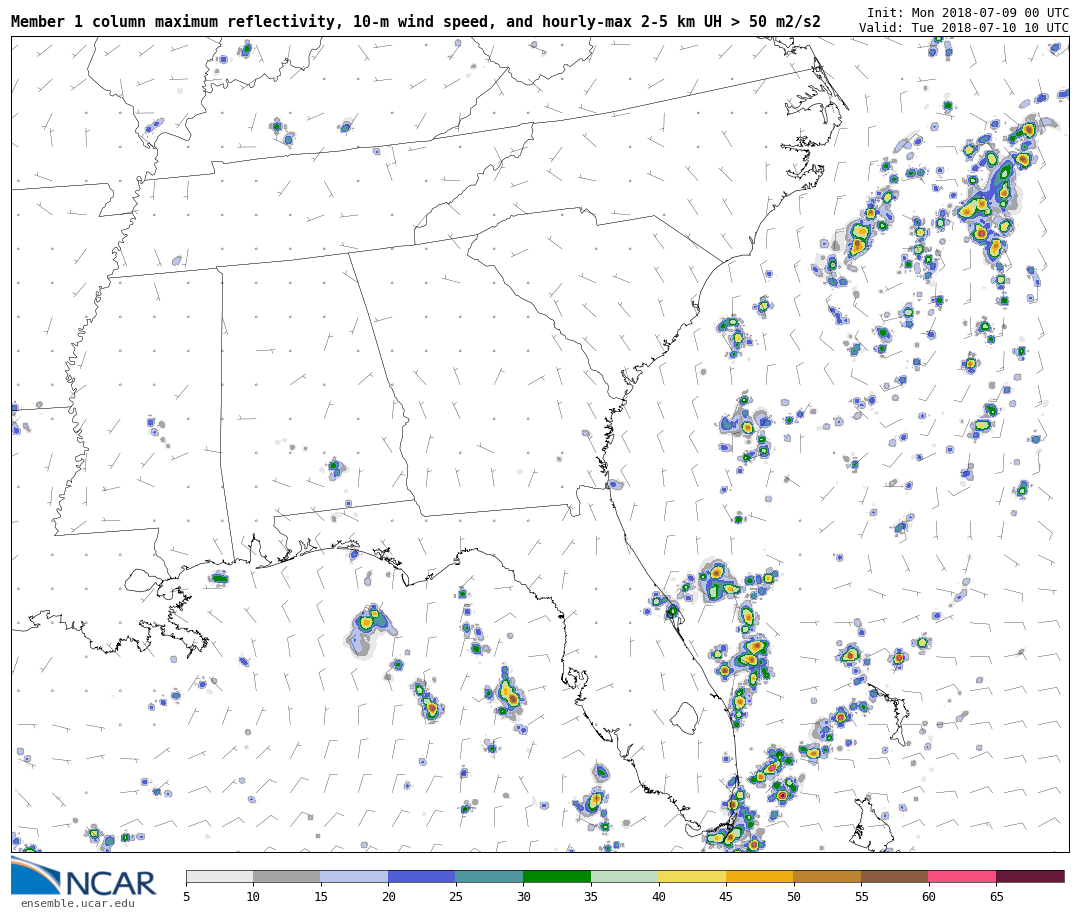Screen dimensions: 1080x915
Task: Click the yellow 40-45 colorbar segment
Action: 692,876
